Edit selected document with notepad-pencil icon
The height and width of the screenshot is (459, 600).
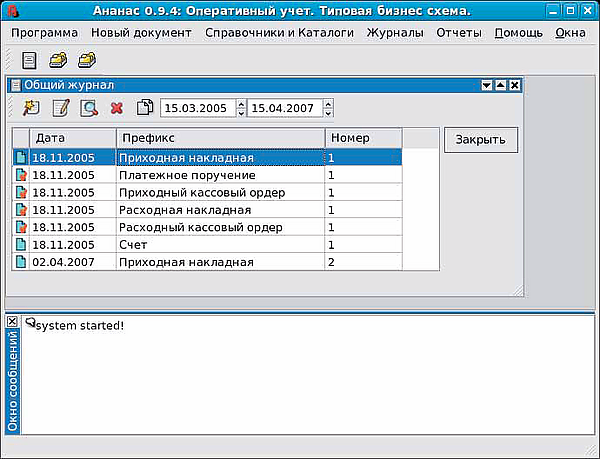60,108
